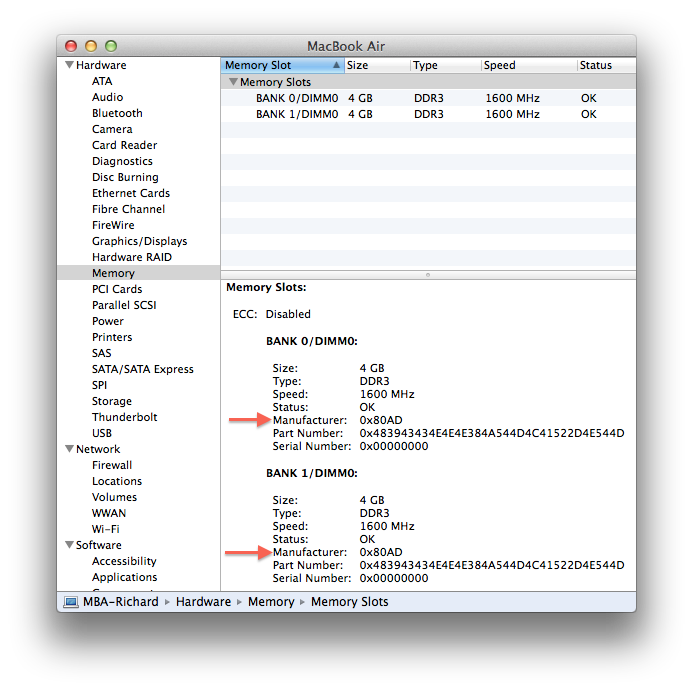Click the MBA-Richard computer icon
The height and width of the screenshot is (691, 693).
tap(71, 602)
